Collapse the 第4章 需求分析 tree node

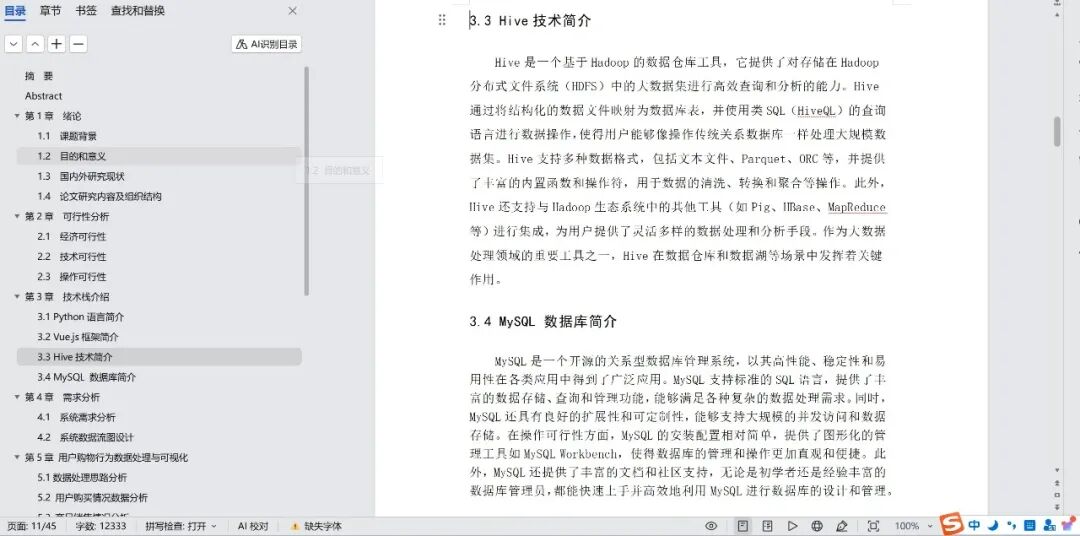pyautogui.click(x=17, y=398)
